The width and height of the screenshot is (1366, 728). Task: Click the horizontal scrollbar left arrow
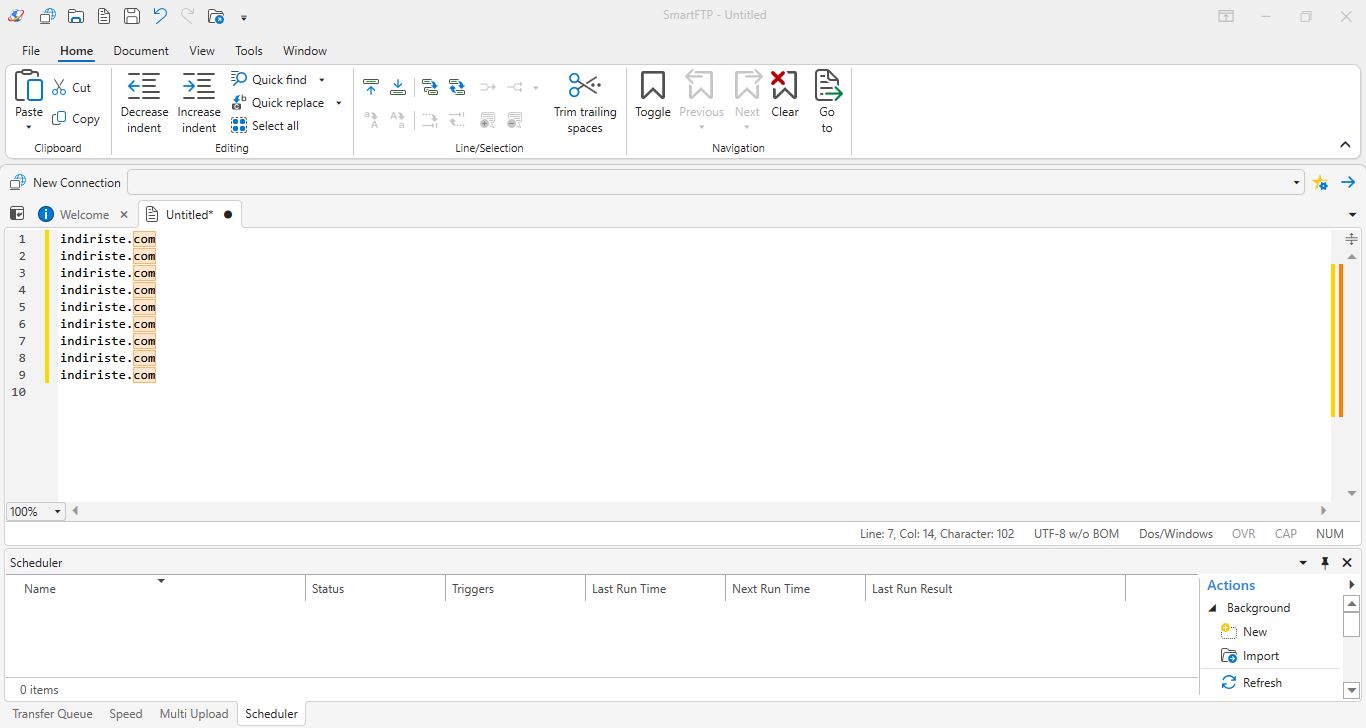pos(75,511)
